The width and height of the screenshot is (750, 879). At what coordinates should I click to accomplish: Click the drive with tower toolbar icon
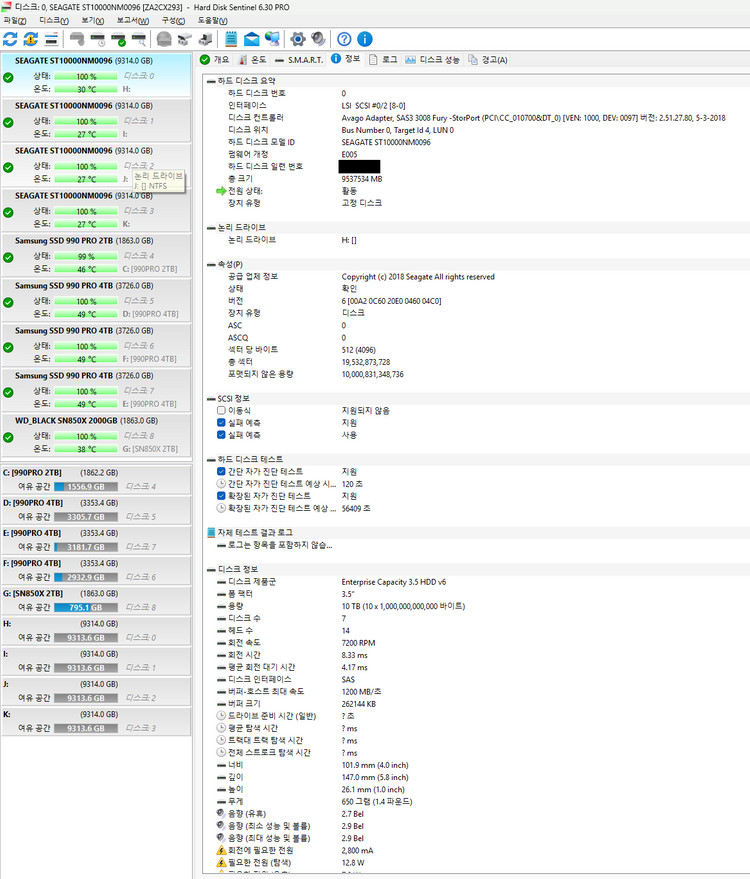[206, 39]
